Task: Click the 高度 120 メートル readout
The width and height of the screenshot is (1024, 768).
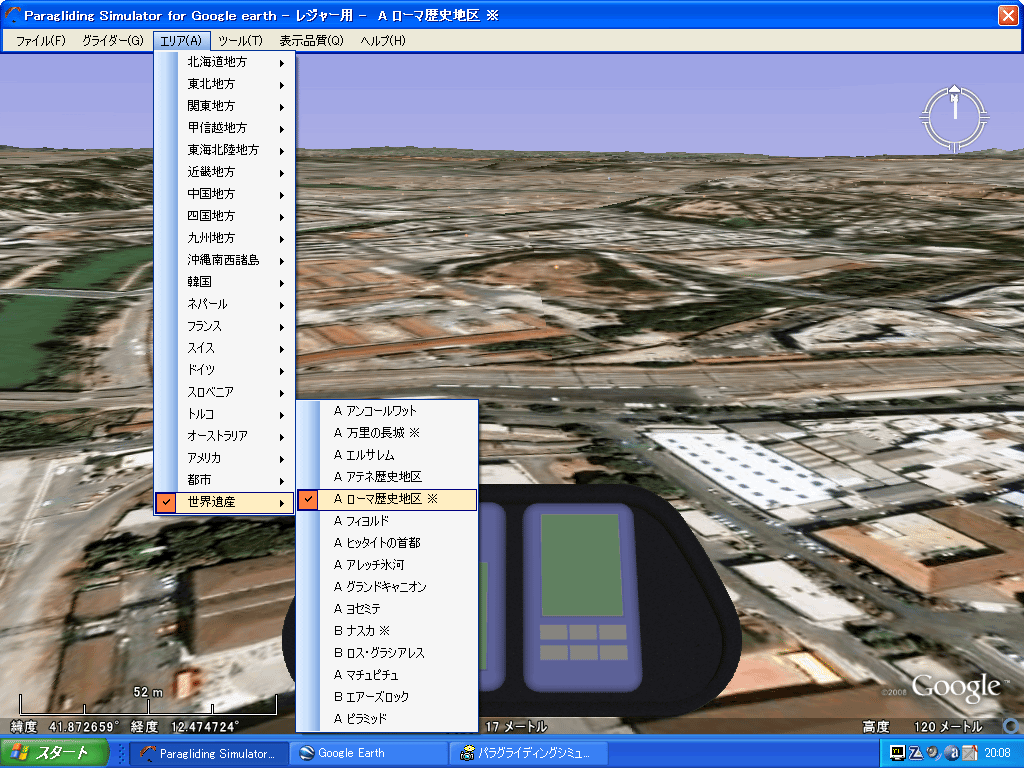Action: pos(922,726)
